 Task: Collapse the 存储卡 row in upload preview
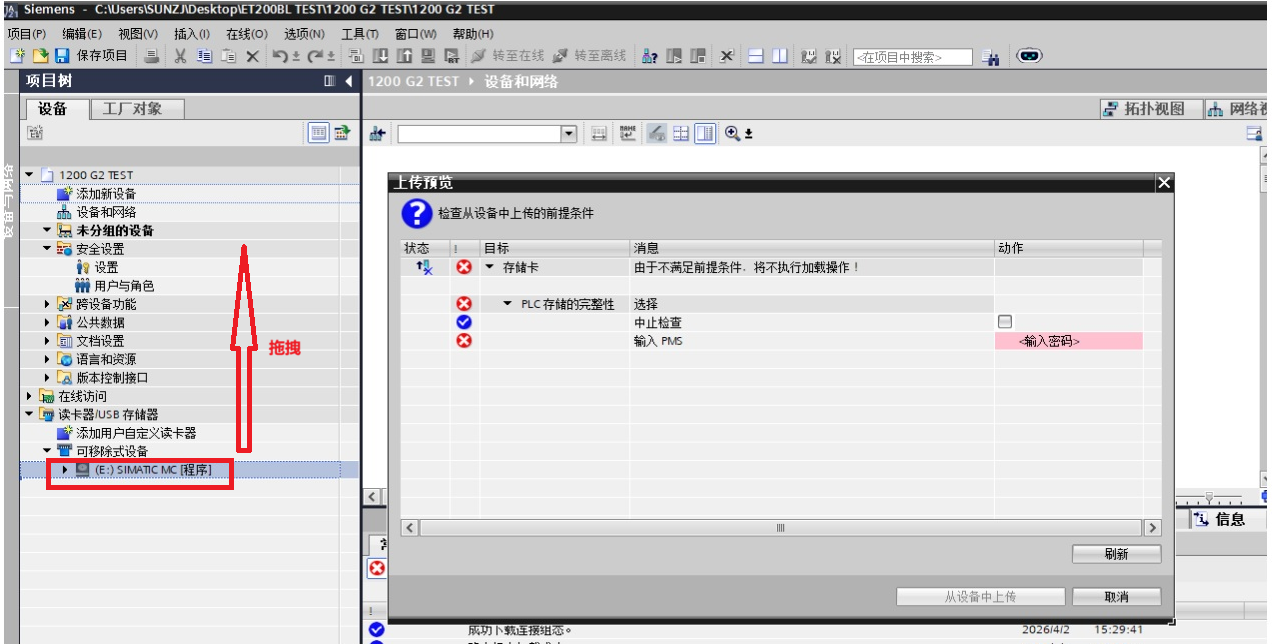[x=490, y=267]
